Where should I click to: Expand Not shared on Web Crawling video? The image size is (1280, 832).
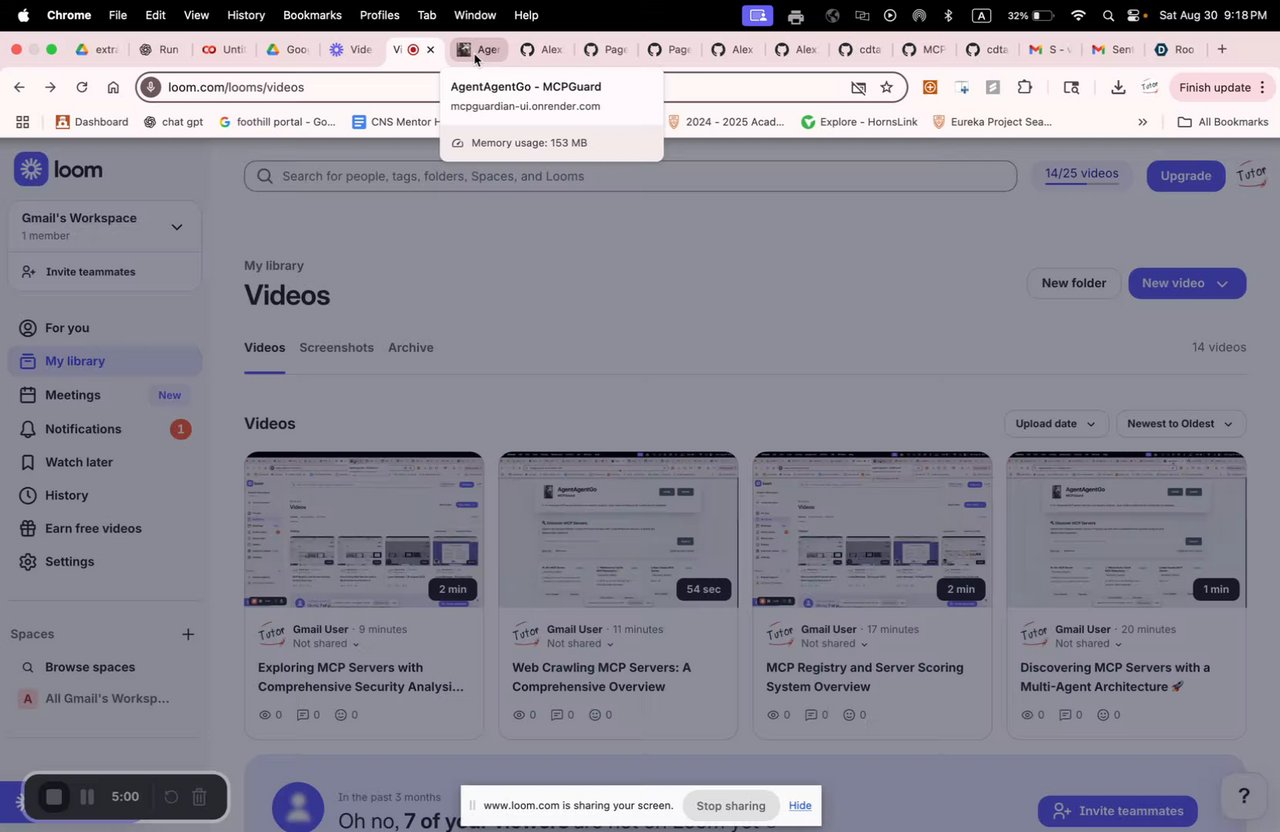[580, 644]
